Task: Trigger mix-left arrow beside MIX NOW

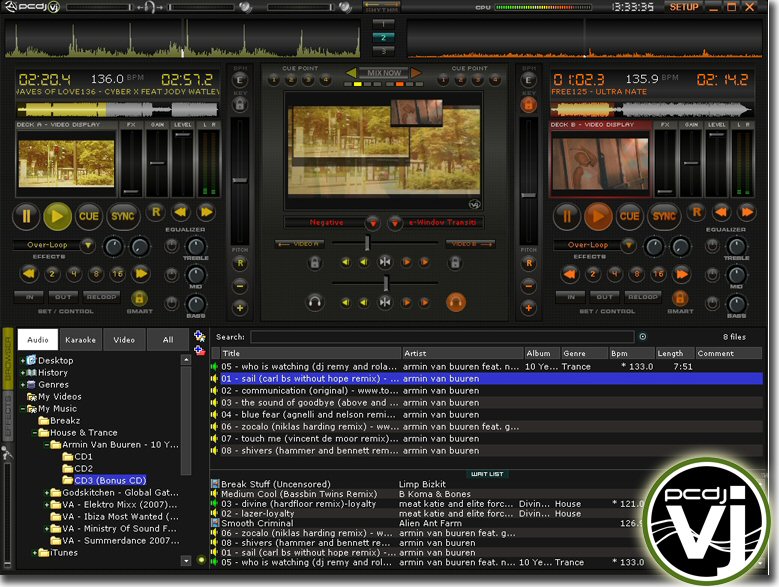Action: pos(351,73)
